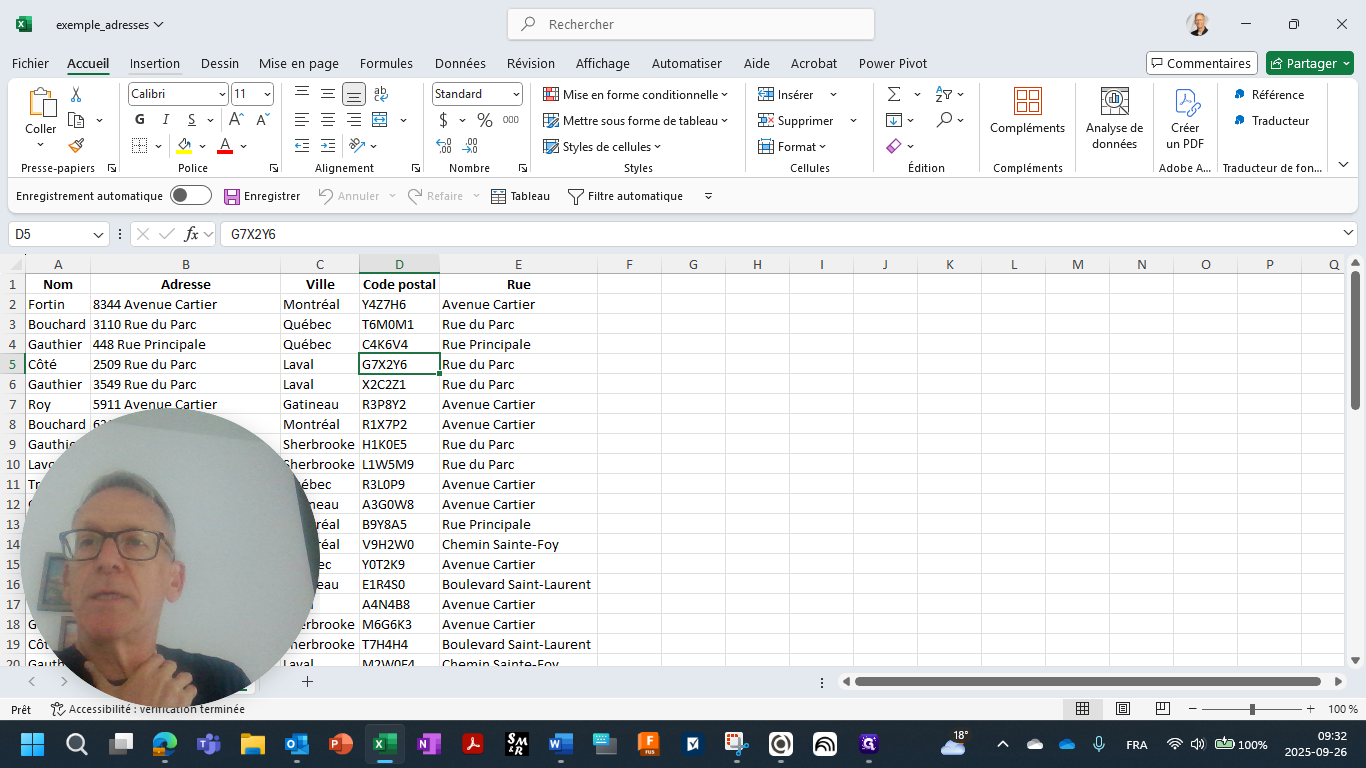This screenshot has width=1366, height=768.
Task: Click the Rechercher search box
Action: [691, 24]
